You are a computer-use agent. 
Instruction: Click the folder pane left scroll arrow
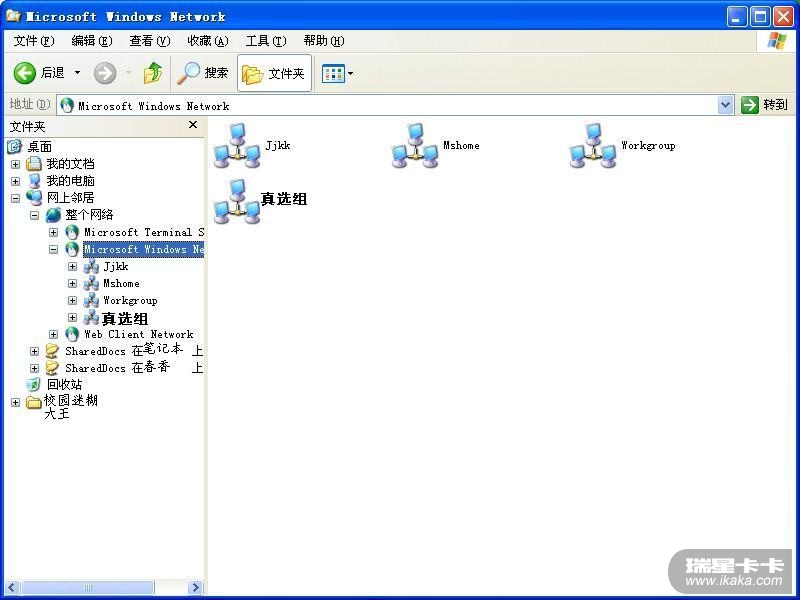[13, 587]
